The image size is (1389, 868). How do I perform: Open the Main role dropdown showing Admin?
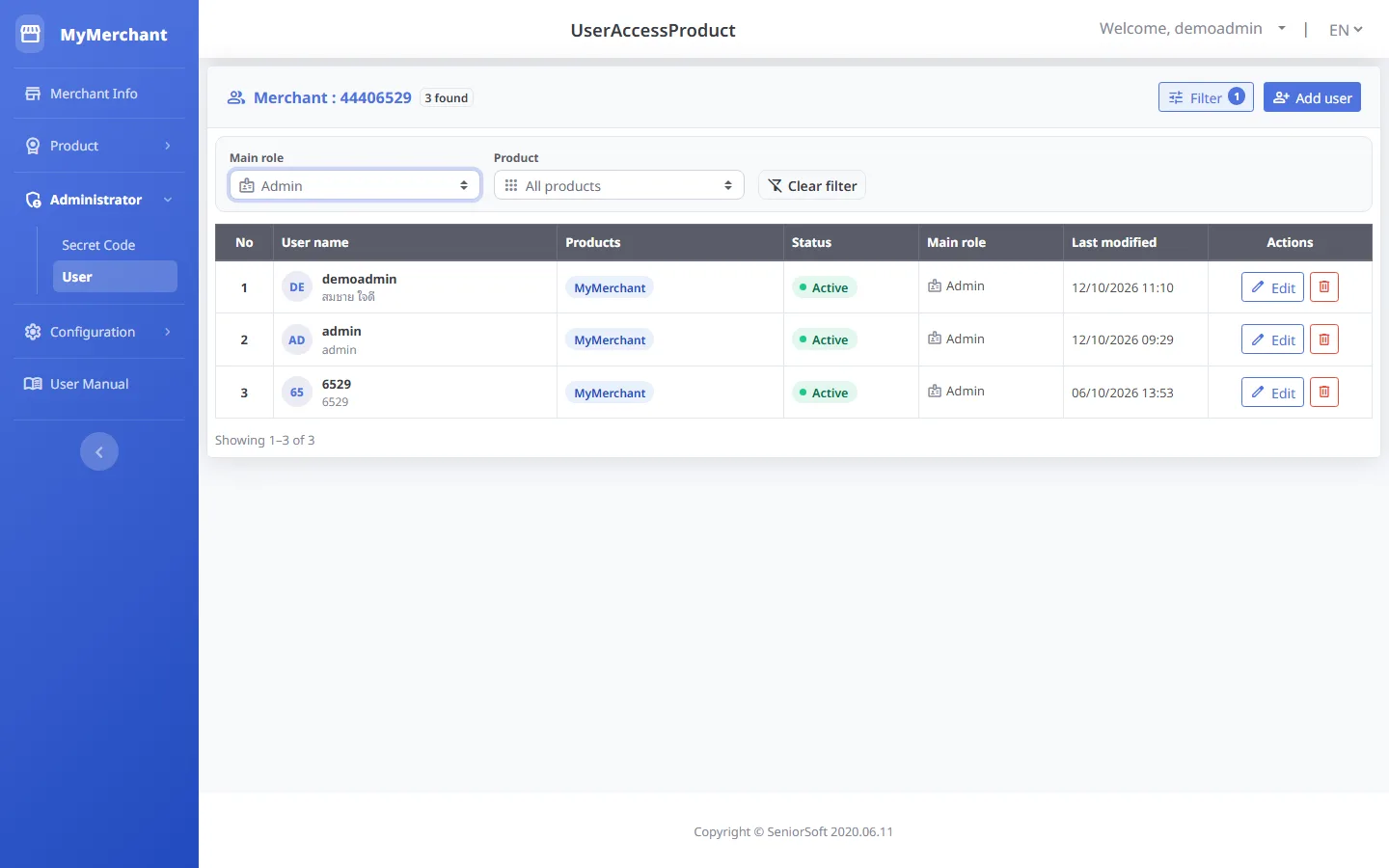[355, 185]
